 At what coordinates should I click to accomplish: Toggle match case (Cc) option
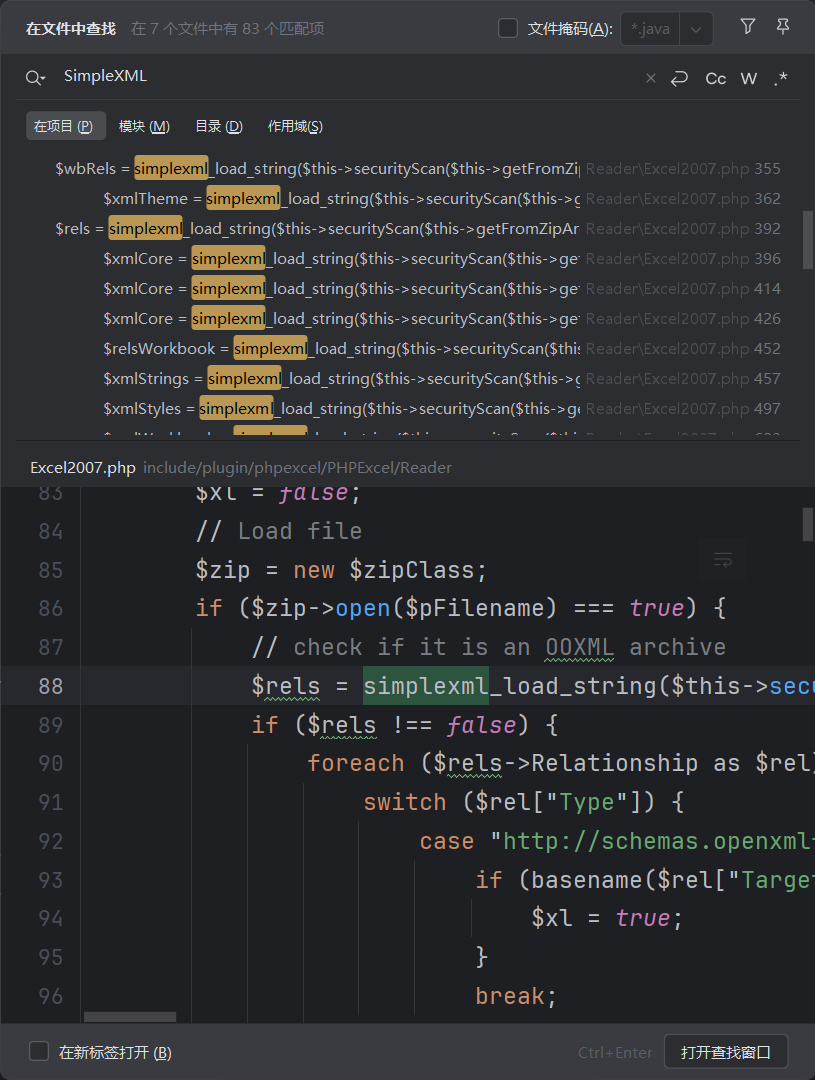point(716,79)
